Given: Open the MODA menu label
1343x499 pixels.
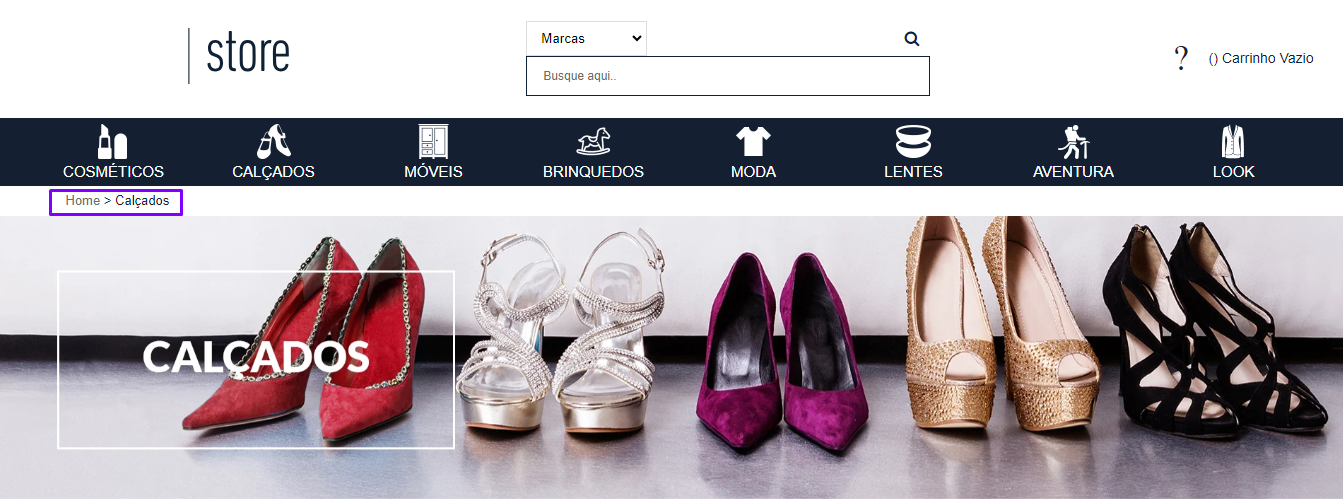Looking at the screenshot, I should click(753, 172).
